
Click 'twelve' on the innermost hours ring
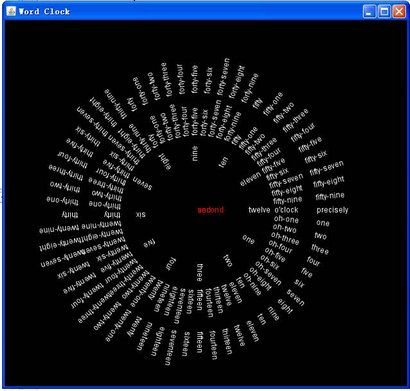tap(259, 210)
